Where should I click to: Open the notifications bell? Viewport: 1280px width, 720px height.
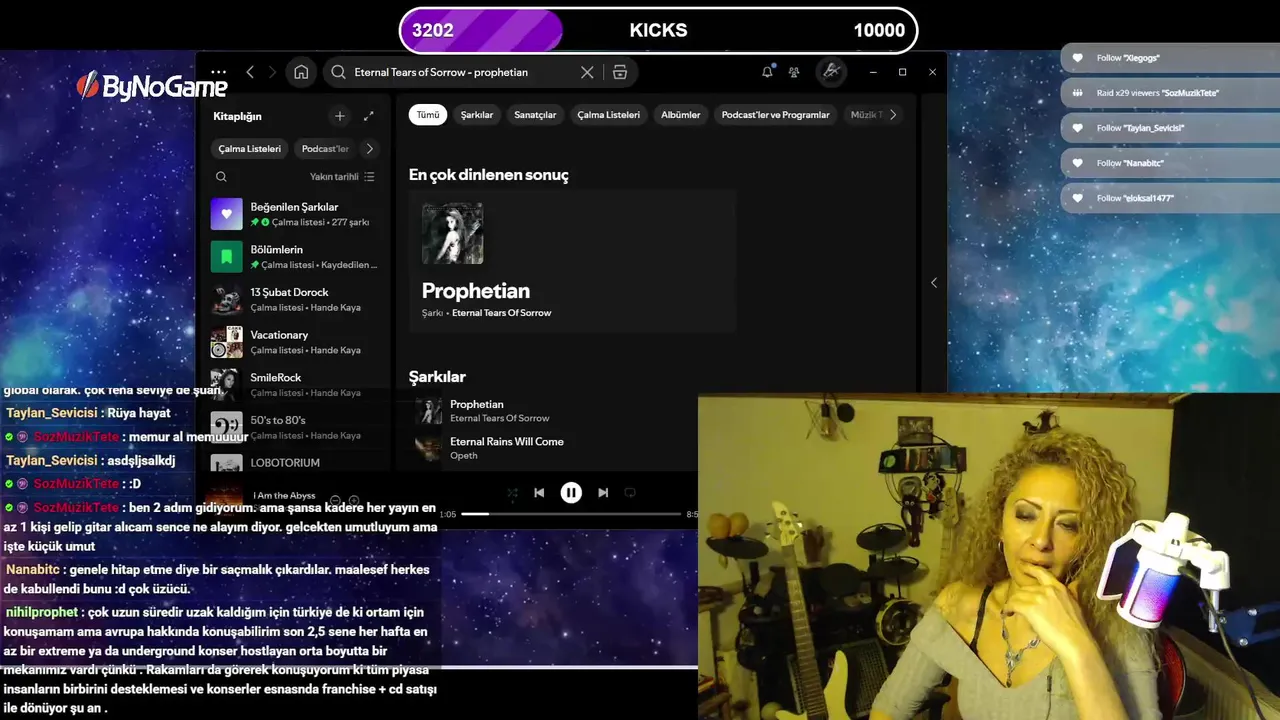coord(767,72)
